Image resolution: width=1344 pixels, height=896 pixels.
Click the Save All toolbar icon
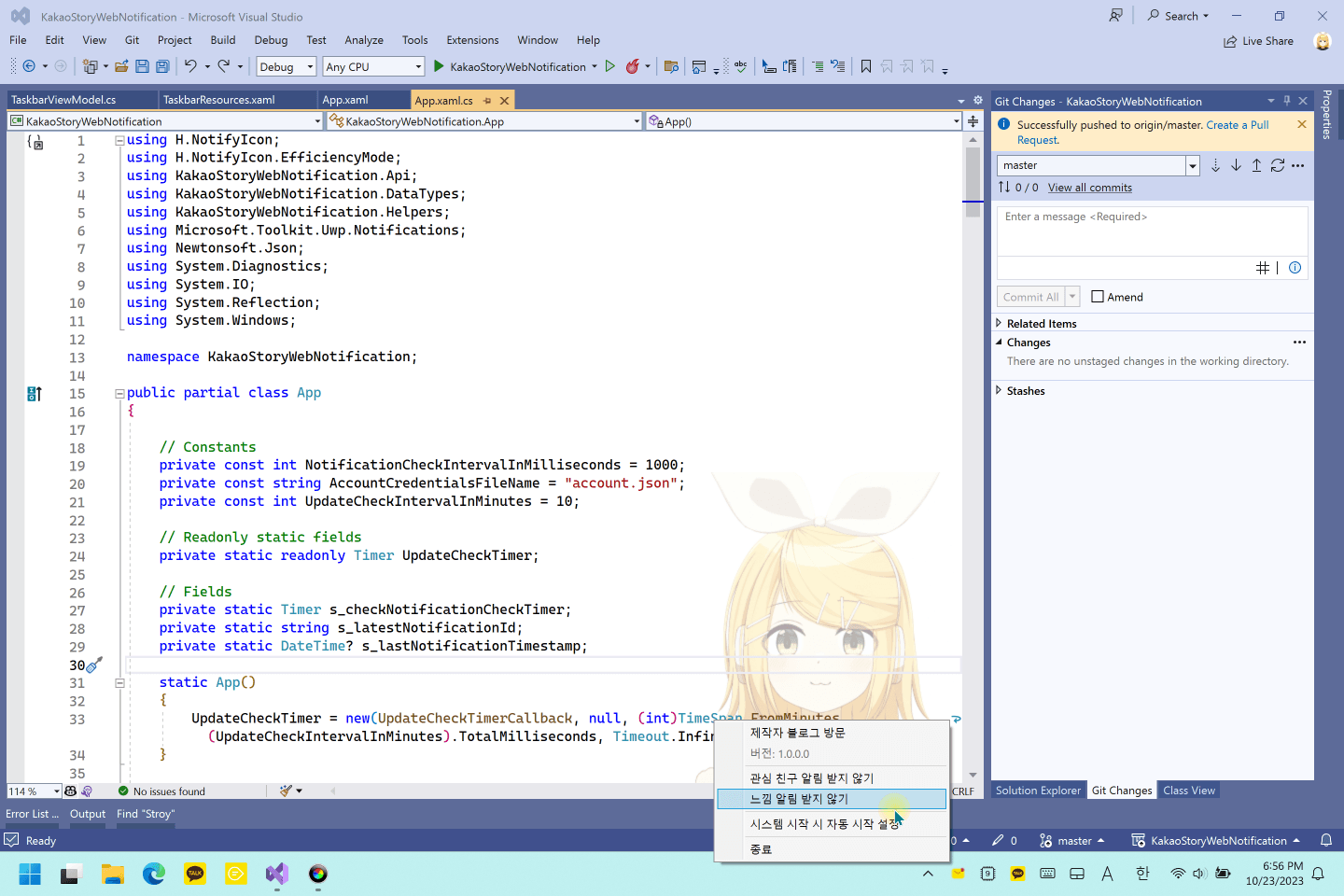tap(162, 66)
